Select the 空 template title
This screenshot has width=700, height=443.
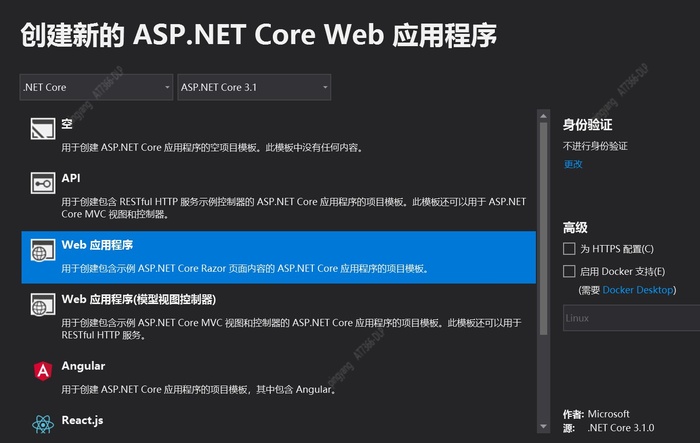coord(67,124)
